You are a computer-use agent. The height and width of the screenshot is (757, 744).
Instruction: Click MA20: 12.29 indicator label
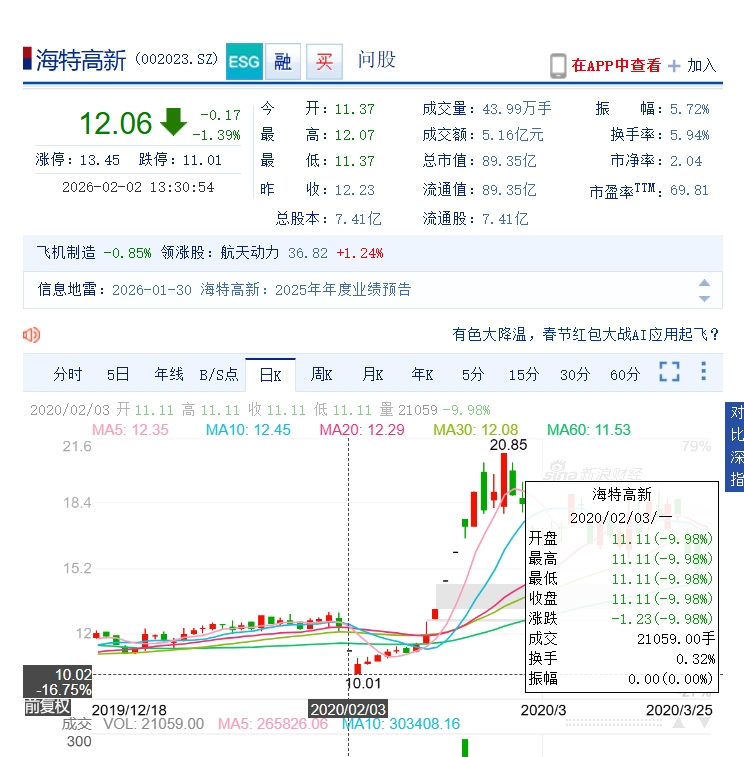pyautogui.click(x=362, y=430)
